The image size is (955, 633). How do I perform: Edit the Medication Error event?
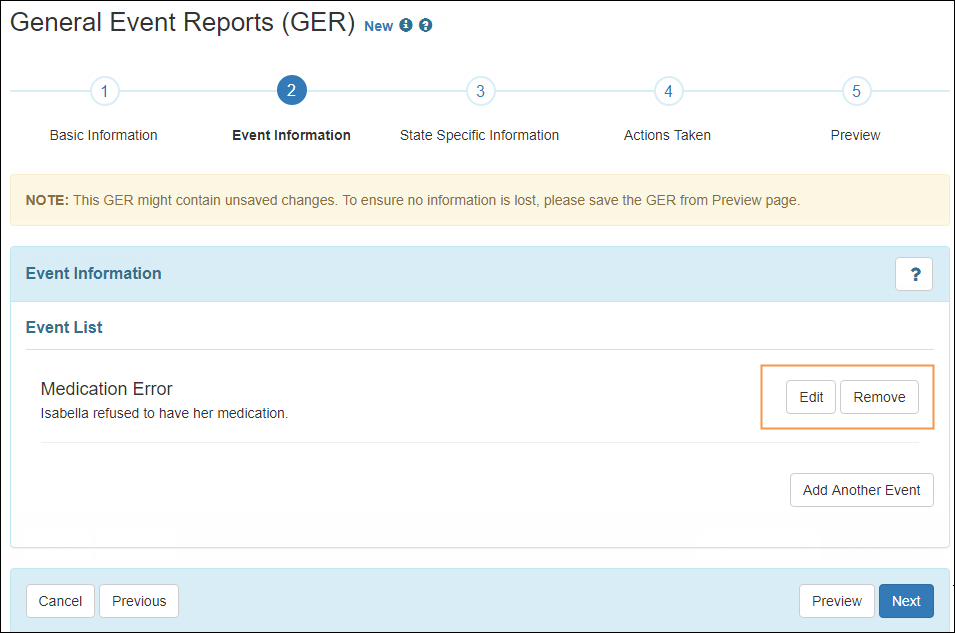tap(810, 397)
